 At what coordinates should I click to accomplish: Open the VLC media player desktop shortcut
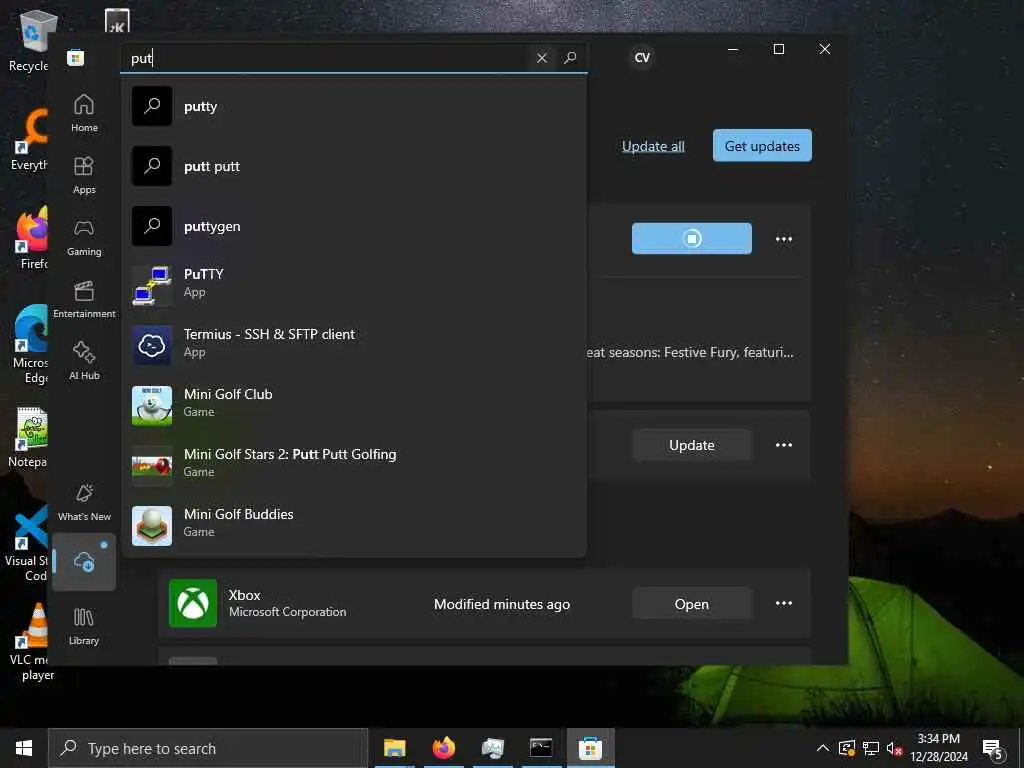coord(29,642)
